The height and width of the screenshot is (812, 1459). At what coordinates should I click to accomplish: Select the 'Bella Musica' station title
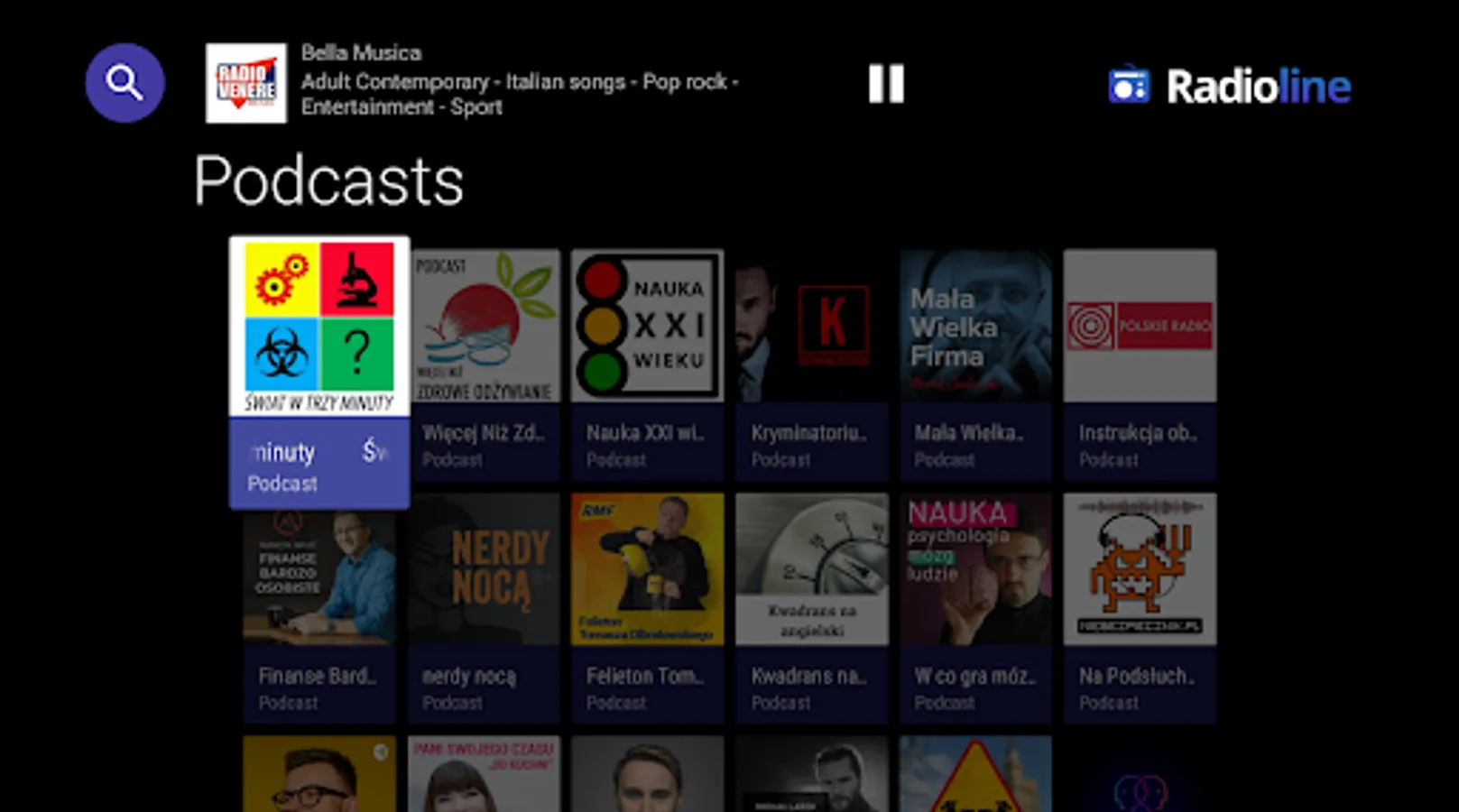pos(361,52)
